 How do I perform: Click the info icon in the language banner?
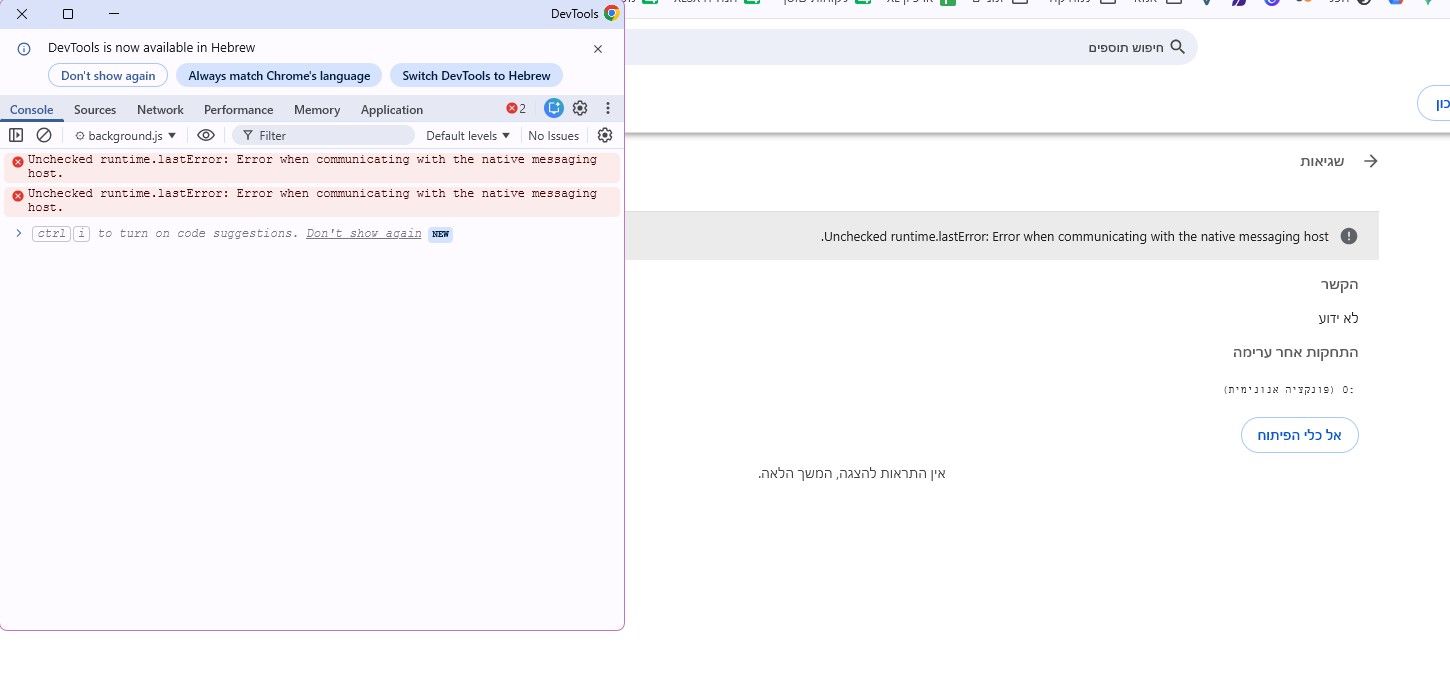[24, 48]
